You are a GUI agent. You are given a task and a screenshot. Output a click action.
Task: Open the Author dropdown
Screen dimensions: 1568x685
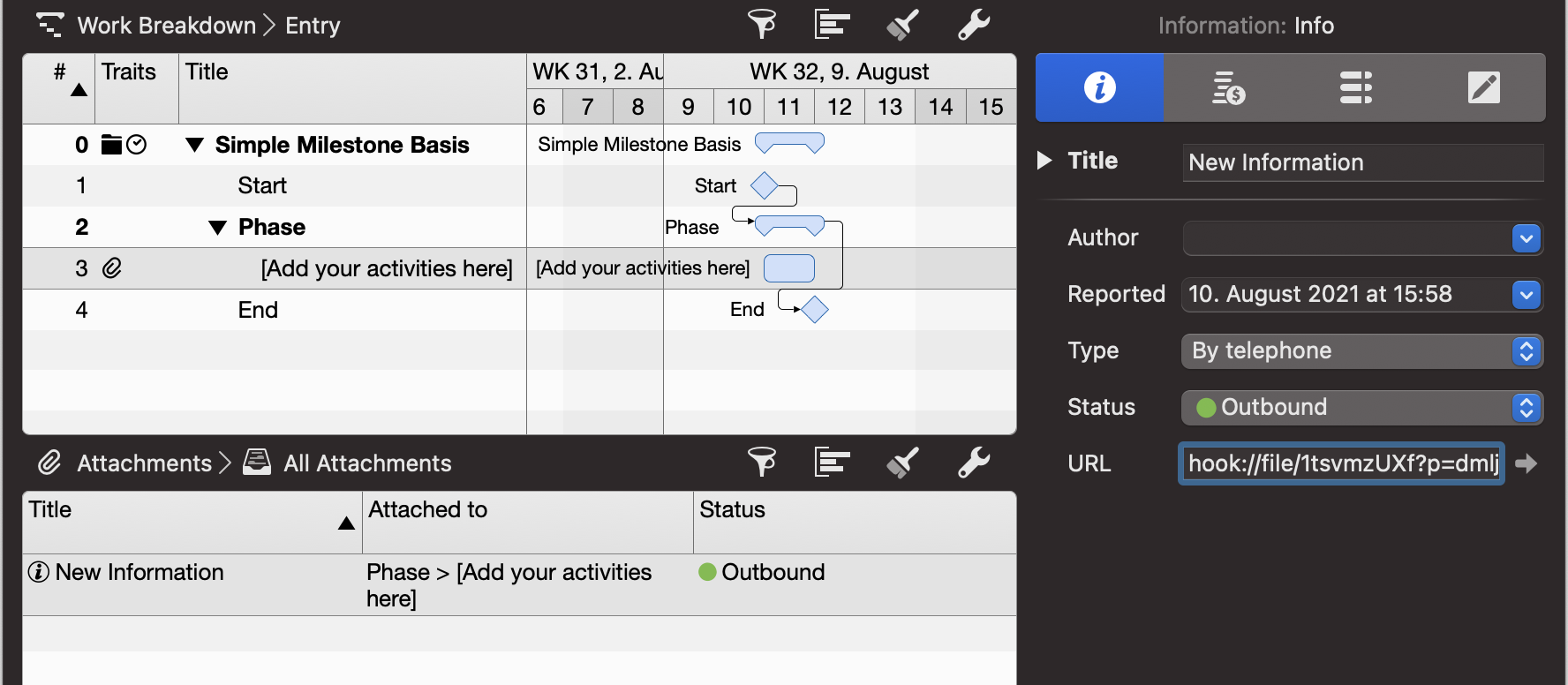pyautogui.click(x=1526, y=238)
